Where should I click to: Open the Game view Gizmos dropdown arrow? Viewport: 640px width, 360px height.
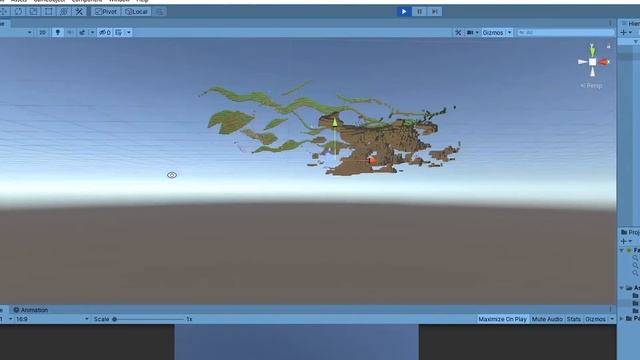(612, 319)
